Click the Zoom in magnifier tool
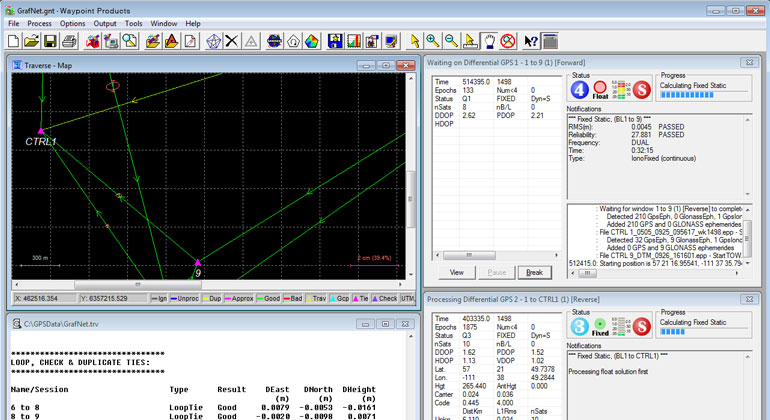This screenshot has height=420, width=770. 433,41
